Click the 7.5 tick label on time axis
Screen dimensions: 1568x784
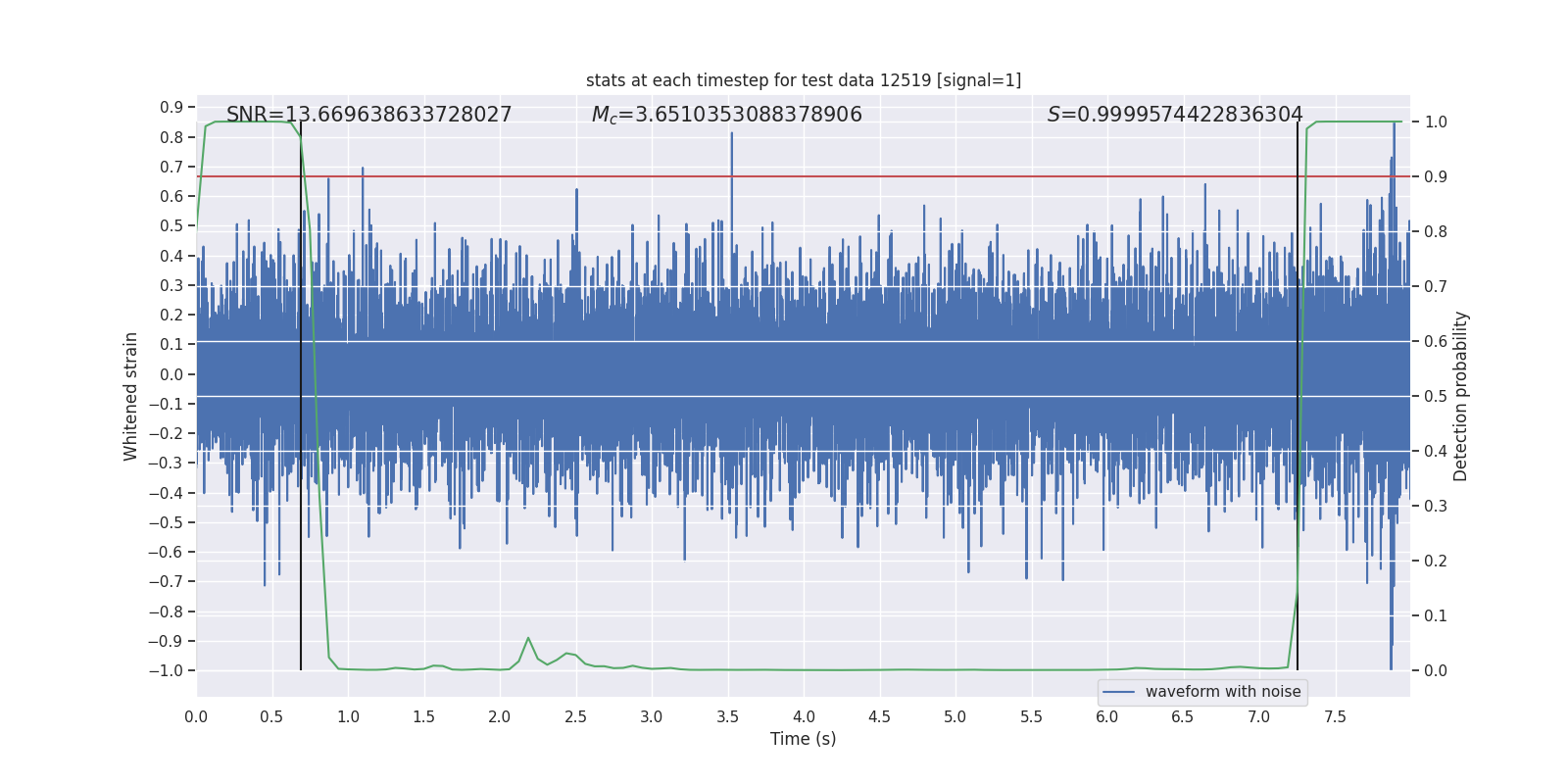coord(1335,717)
